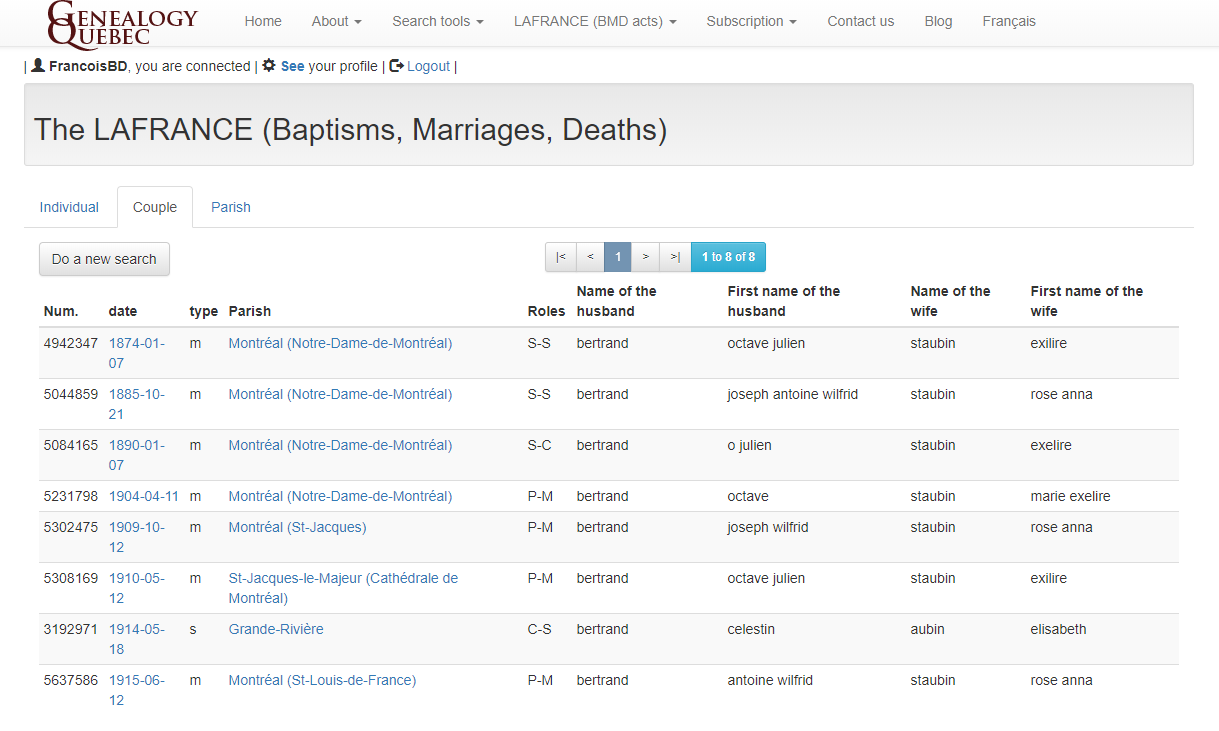This screenshot has width=1219, height=731.
Task: Go to next results page
Action: (x=646, y=257)
